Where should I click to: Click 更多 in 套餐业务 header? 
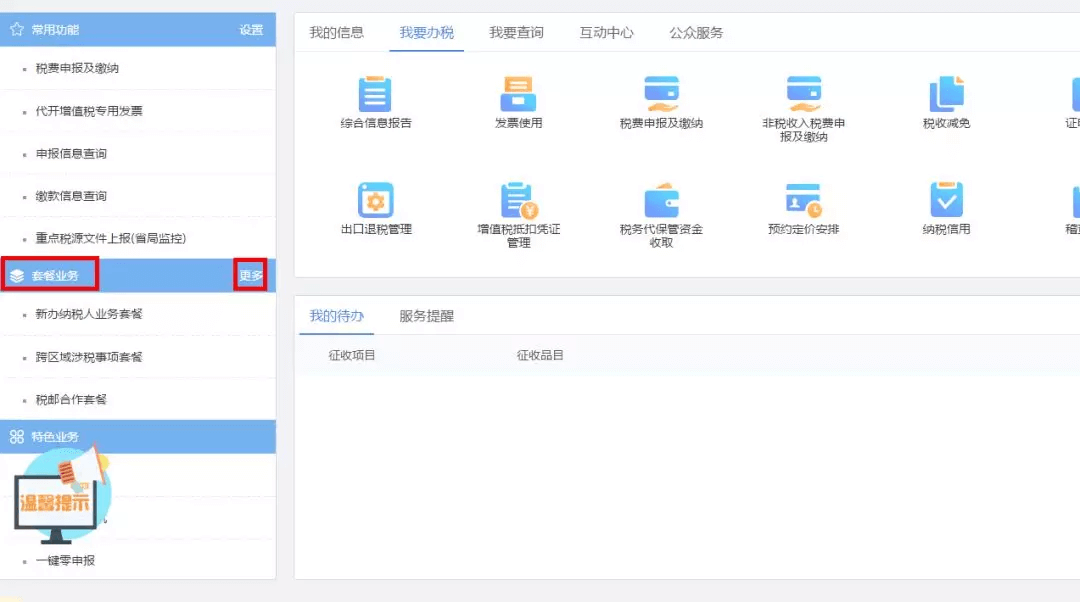click(x=251, y=276)
